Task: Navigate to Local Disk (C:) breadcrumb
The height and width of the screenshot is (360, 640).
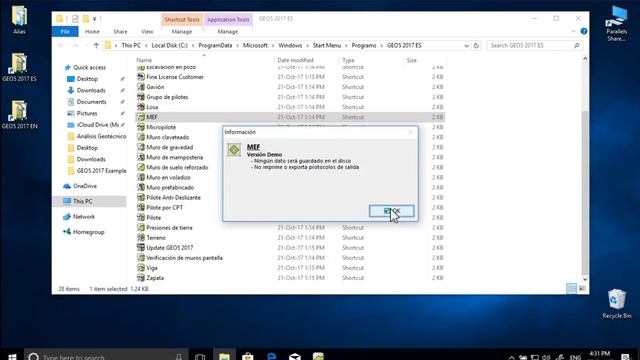Action: [169, 45]
